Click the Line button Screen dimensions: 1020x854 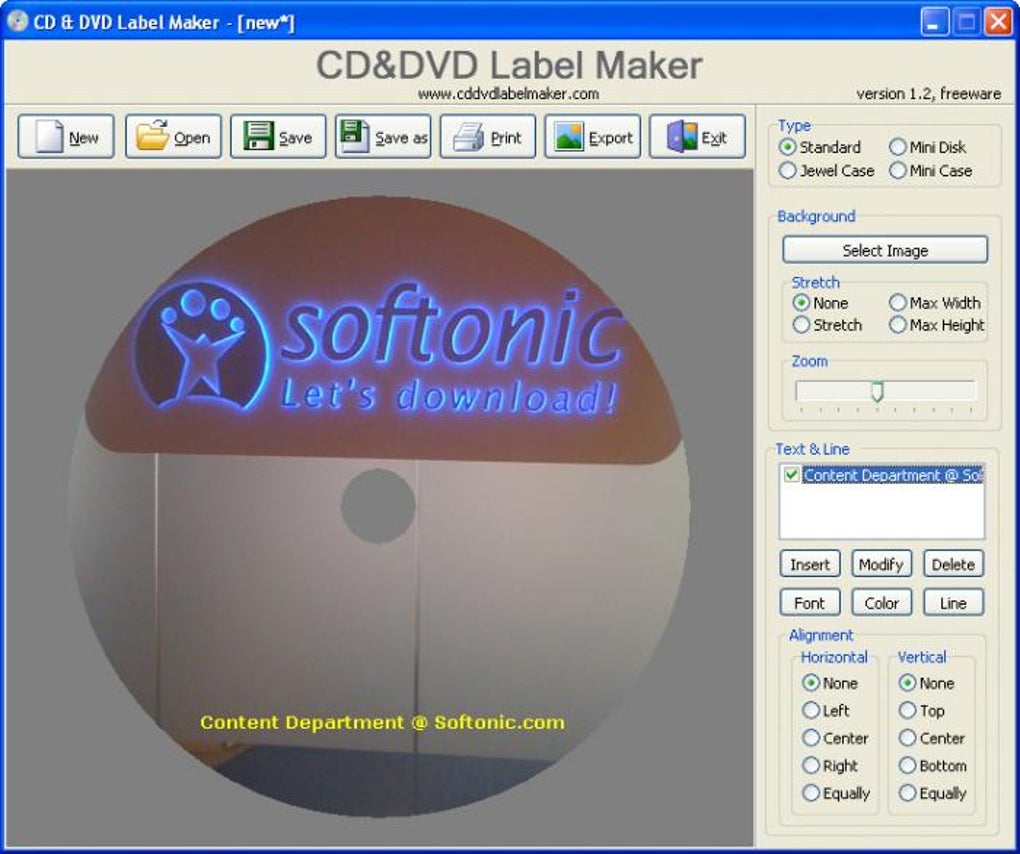click(x=953, y=603)
